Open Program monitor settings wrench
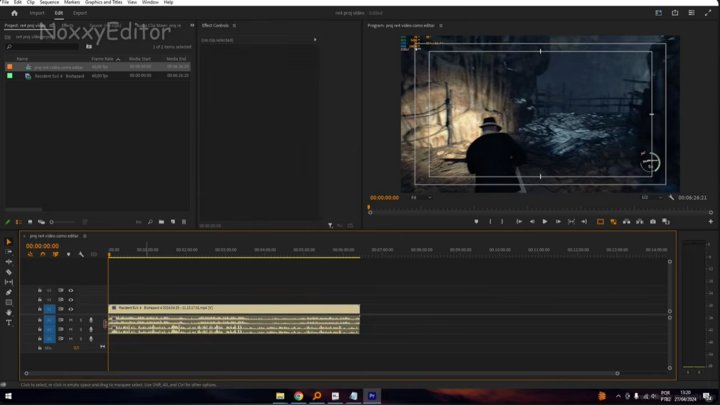The image size is (720, 405). click(671, 197)
